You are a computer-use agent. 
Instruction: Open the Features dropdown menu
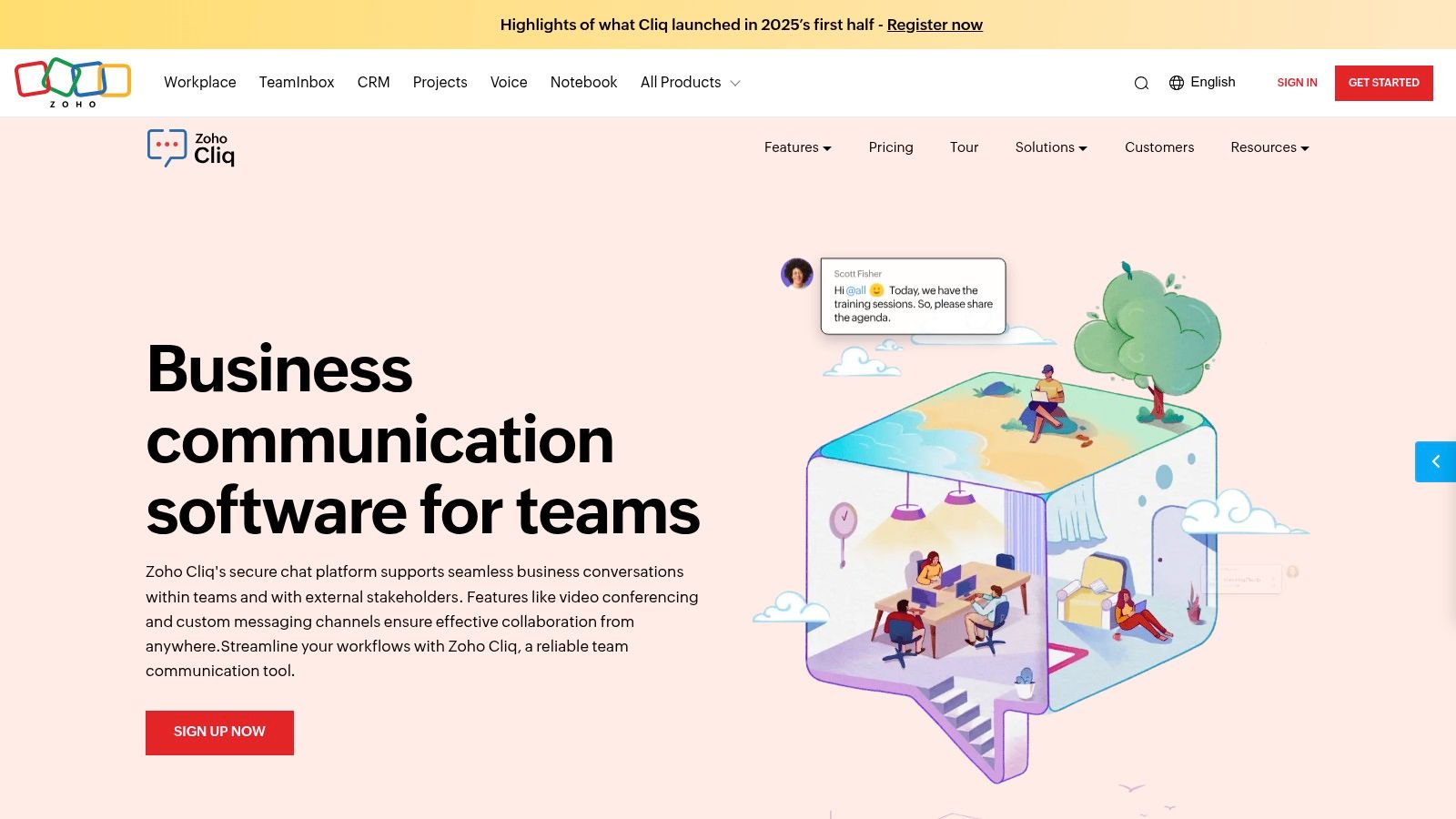pyautogui.click(x=797, y=147)
